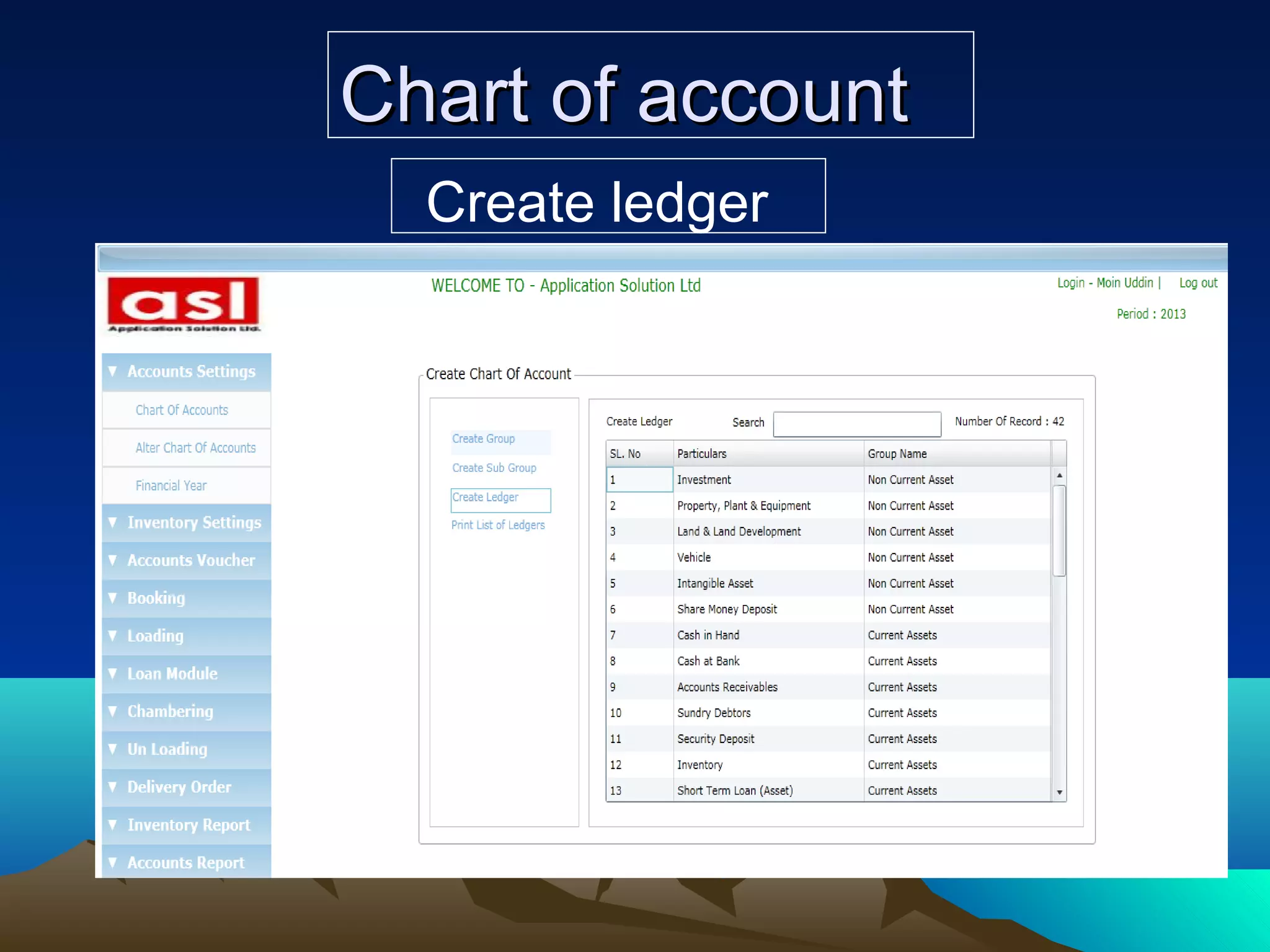Open Print List of Ledgers
The image size is (1270, 952).
coord(498,525)
